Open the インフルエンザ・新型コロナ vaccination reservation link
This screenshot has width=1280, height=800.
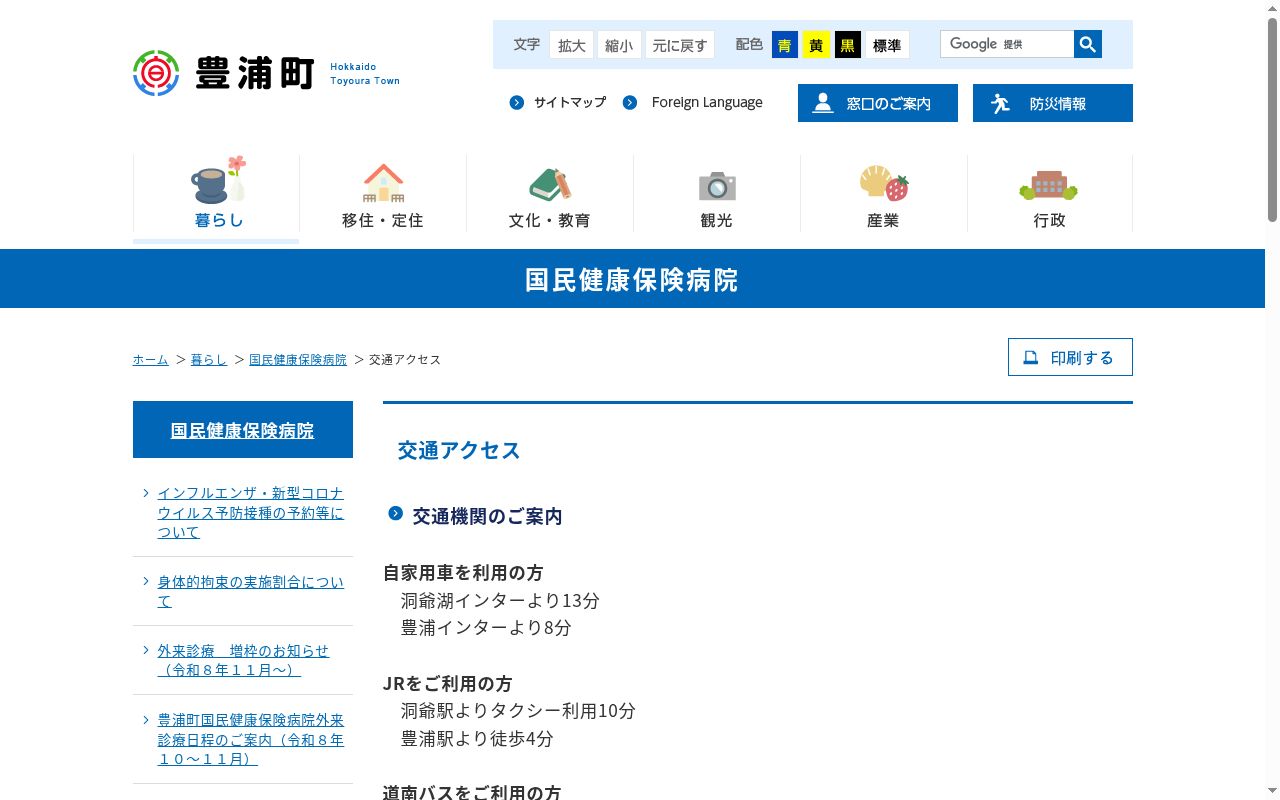250,512
